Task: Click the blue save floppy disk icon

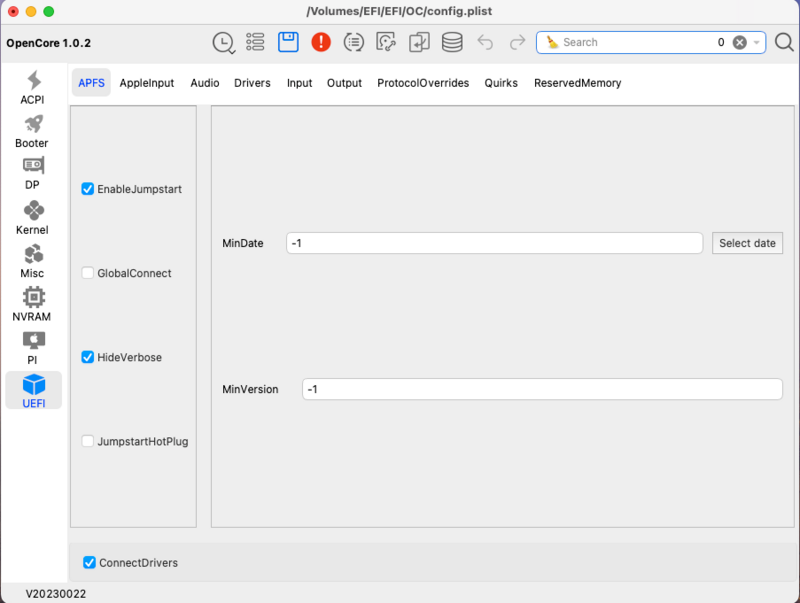Action: tap(288, 42)
